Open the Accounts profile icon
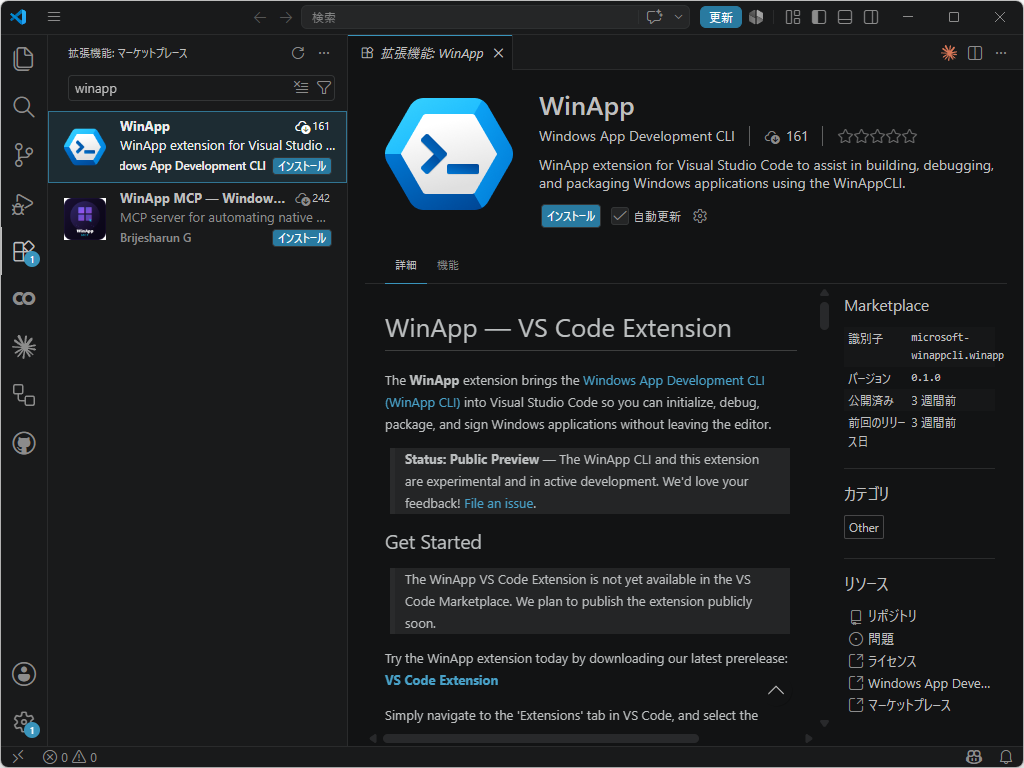 tap(24, 674)
